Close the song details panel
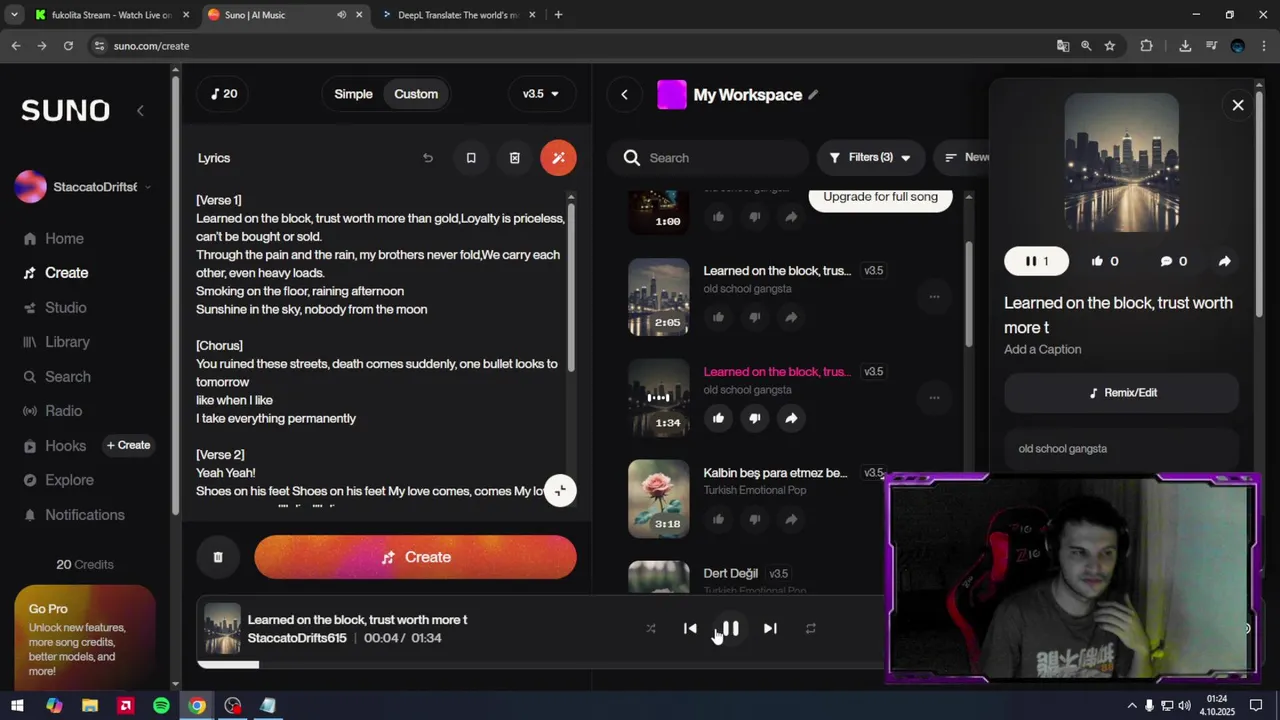The width and height of the screenshot is (1280, 720). pos(1238,105)
